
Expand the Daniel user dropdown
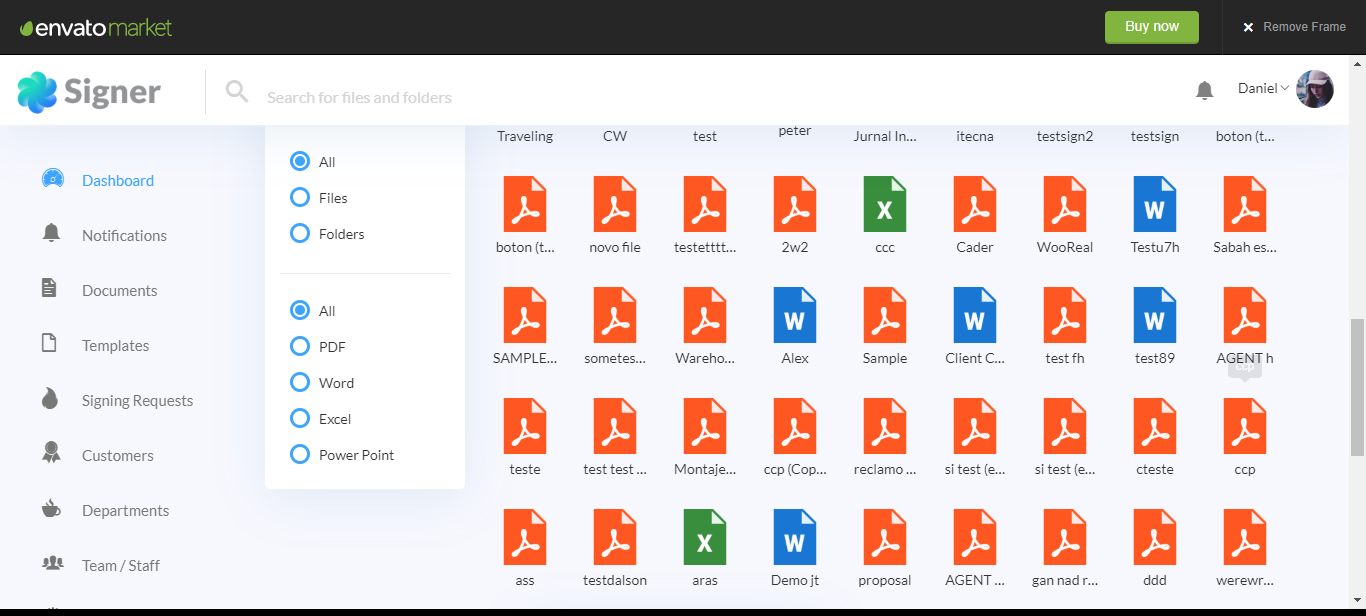pyautogui.click(x=1263, y=88)
